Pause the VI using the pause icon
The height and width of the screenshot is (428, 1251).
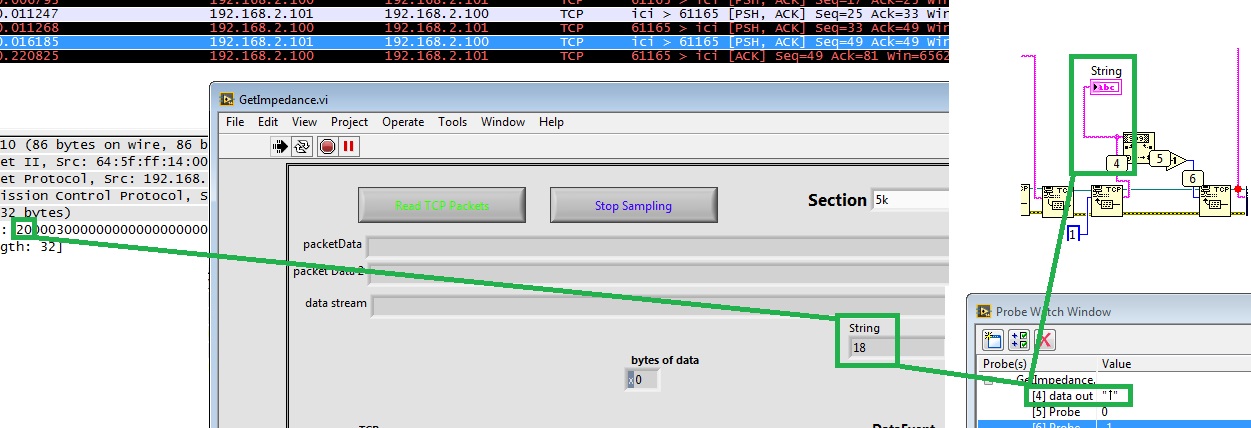coord(349,146)
